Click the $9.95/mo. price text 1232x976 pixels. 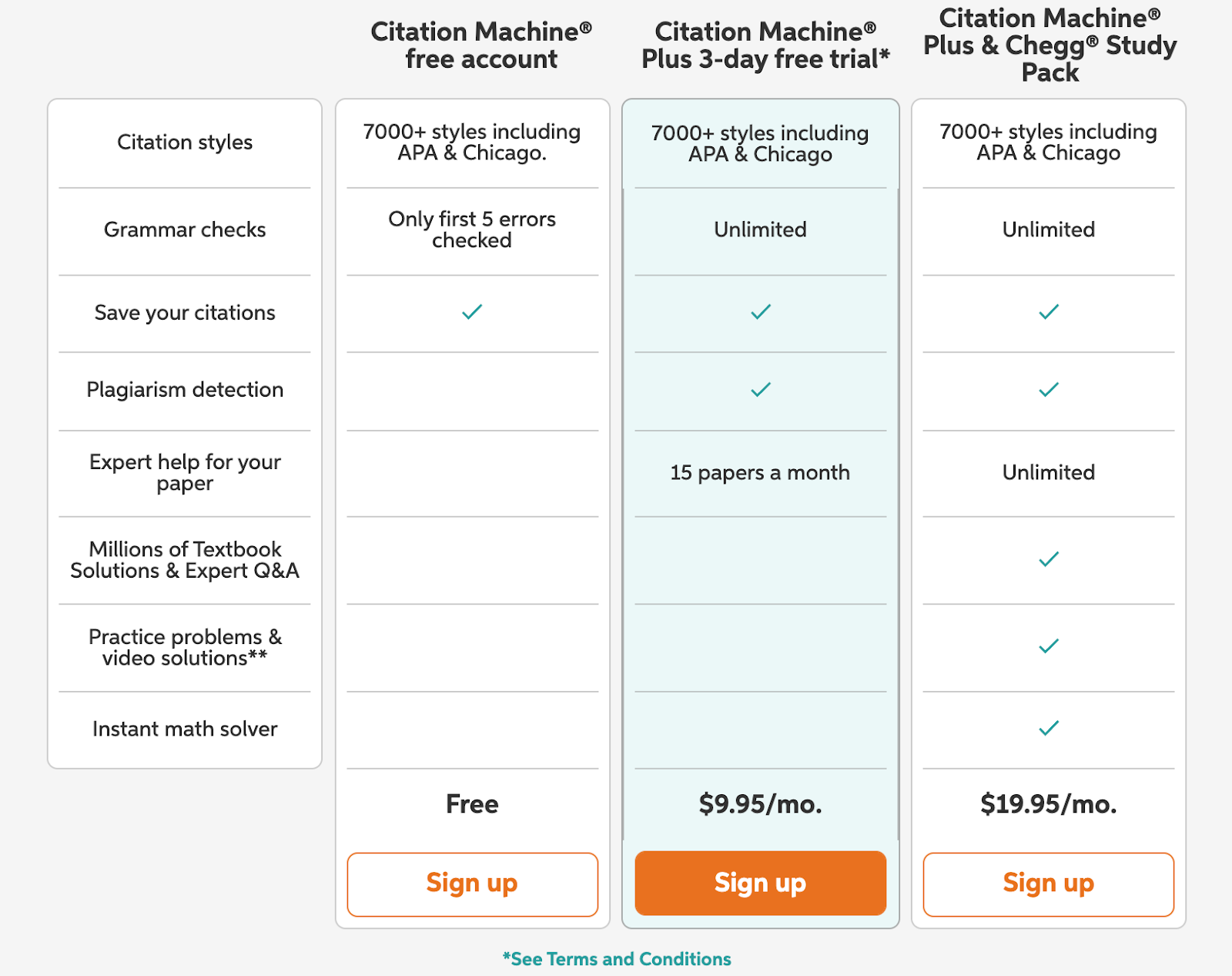(x=760, y=804)
